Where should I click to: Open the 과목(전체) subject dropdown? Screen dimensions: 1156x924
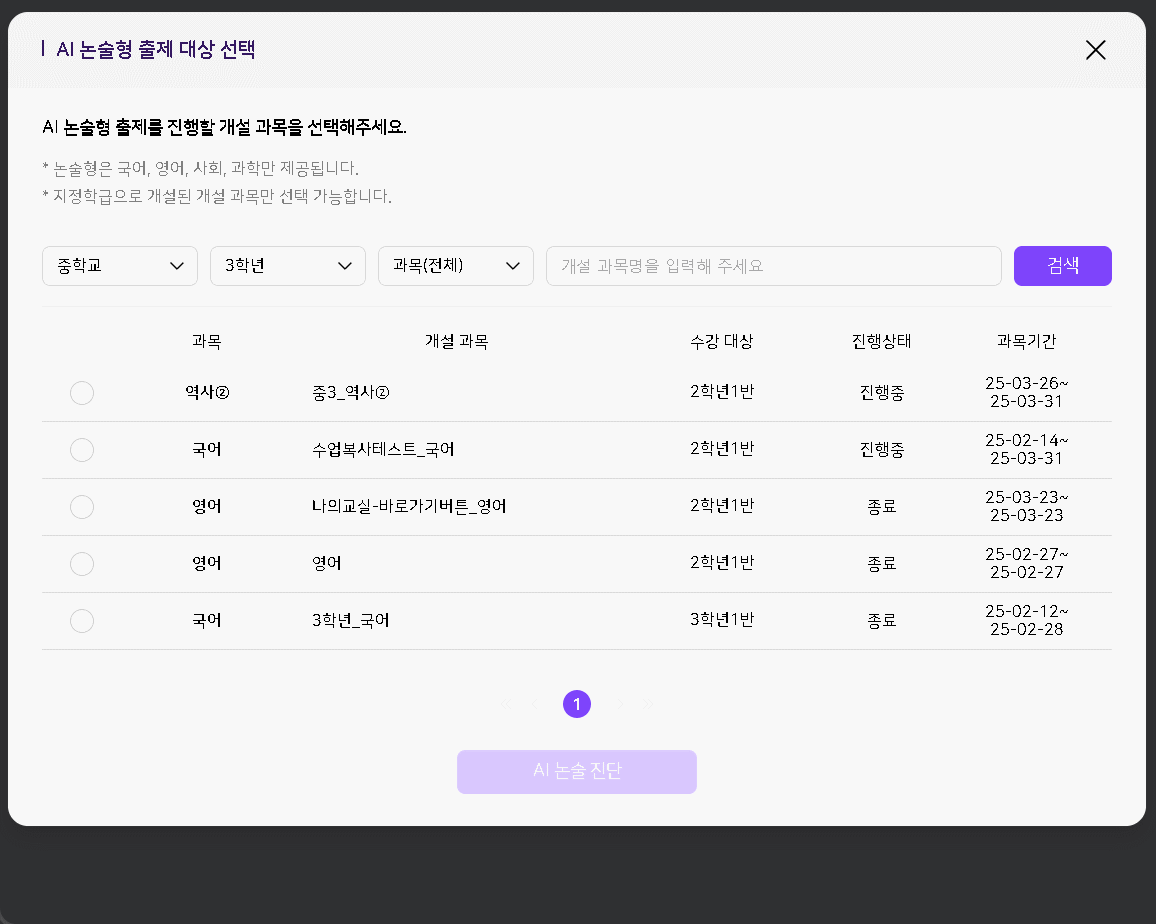coord(456,266)
